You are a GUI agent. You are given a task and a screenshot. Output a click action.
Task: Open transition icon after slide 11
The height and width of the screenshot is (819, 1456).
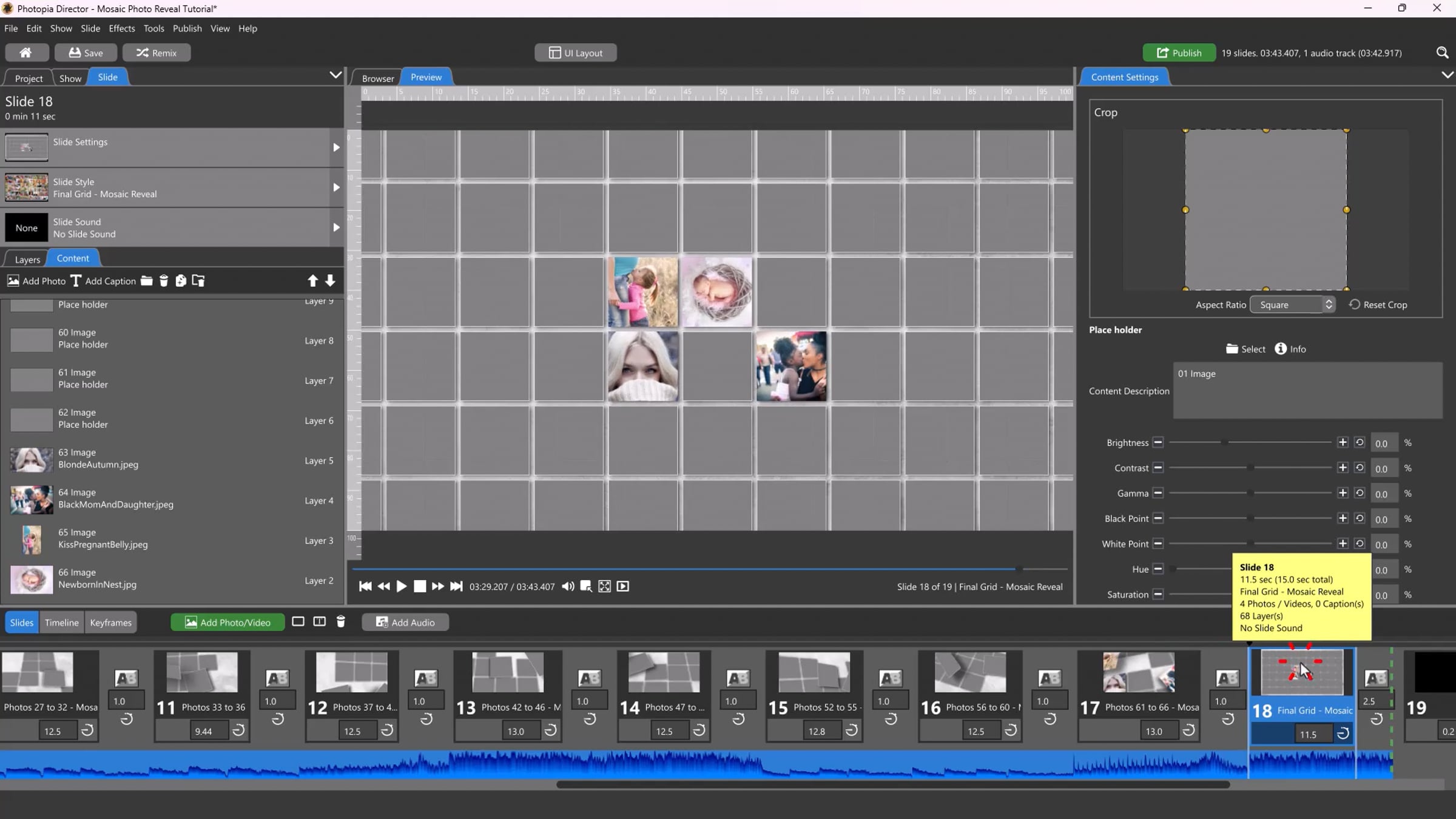277,678
